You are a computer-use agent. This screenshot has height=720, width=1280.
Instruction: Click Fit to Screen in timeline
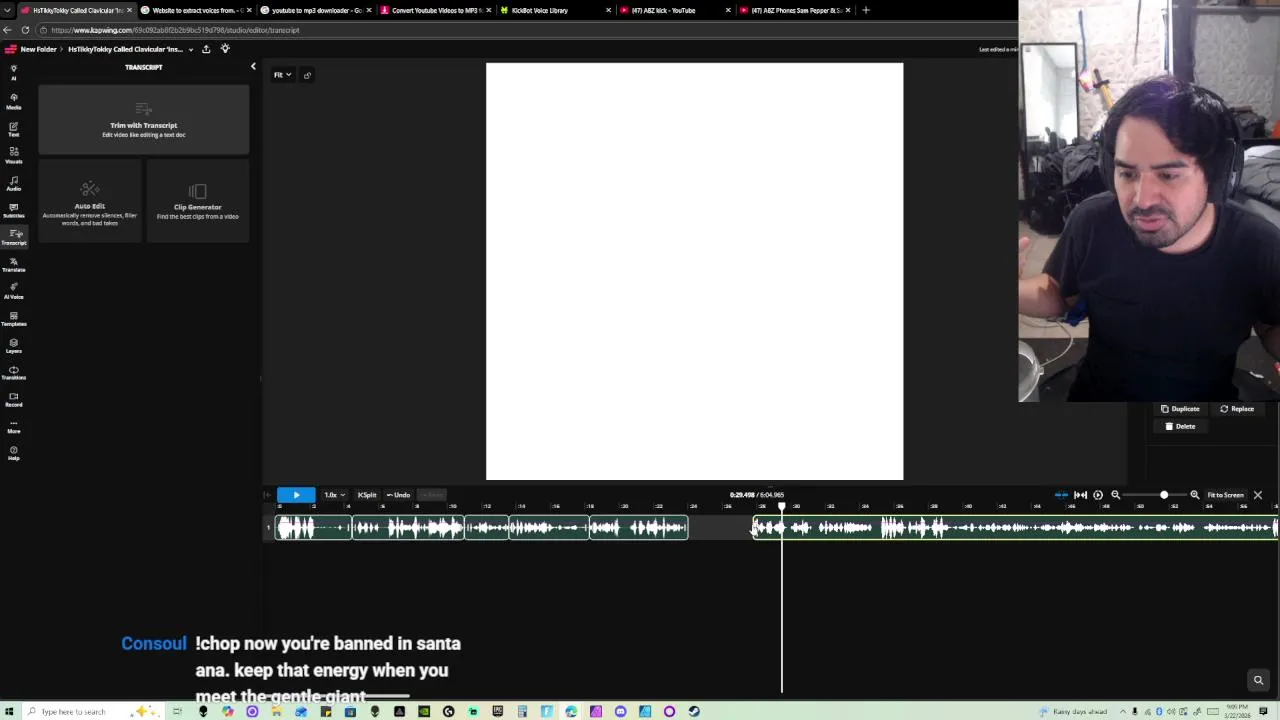tap(1225, 495)
